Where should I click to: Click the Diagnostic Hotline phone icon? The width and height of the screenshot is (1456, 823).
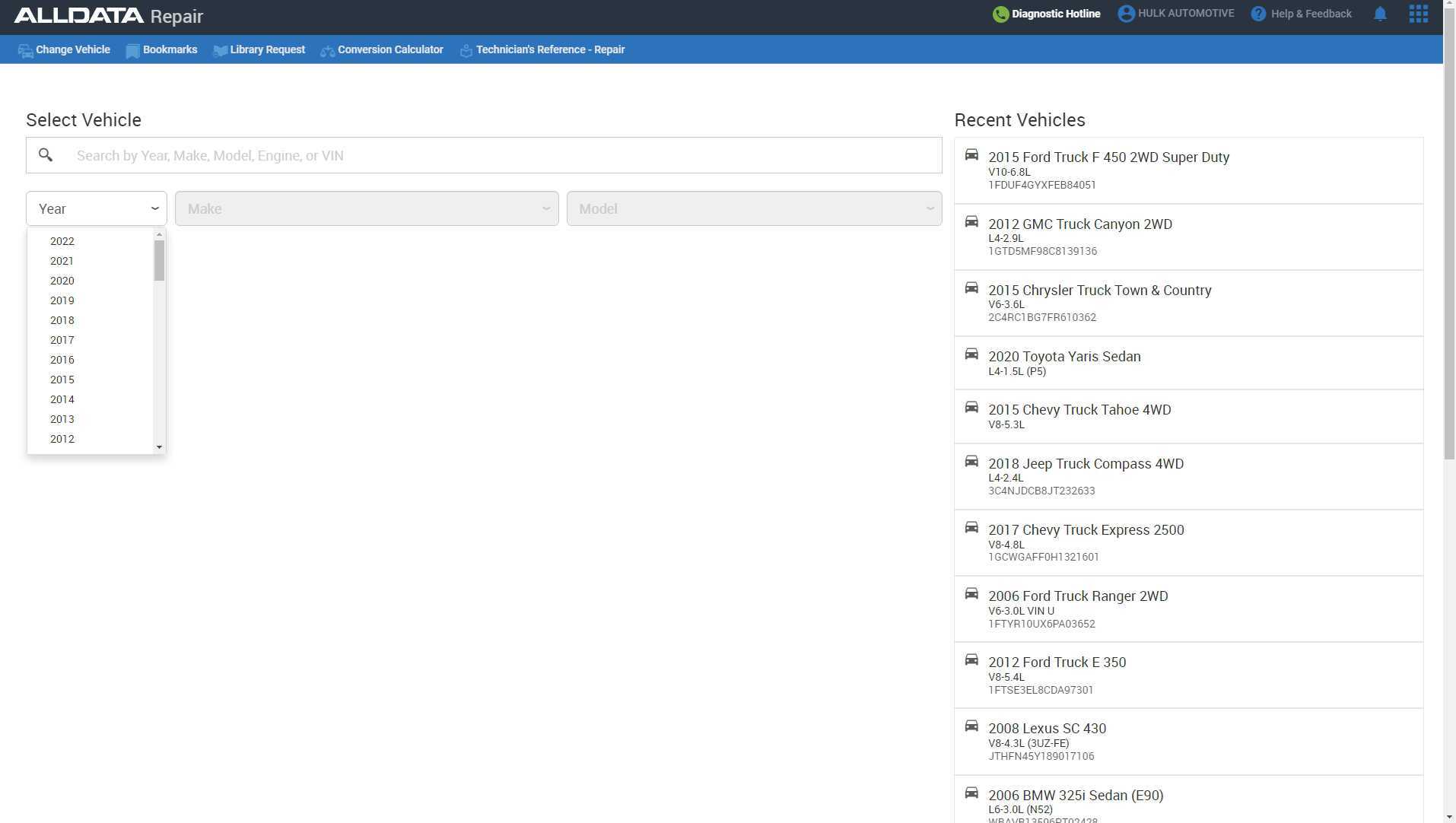pyautogui.click(x=1000, y=14)
